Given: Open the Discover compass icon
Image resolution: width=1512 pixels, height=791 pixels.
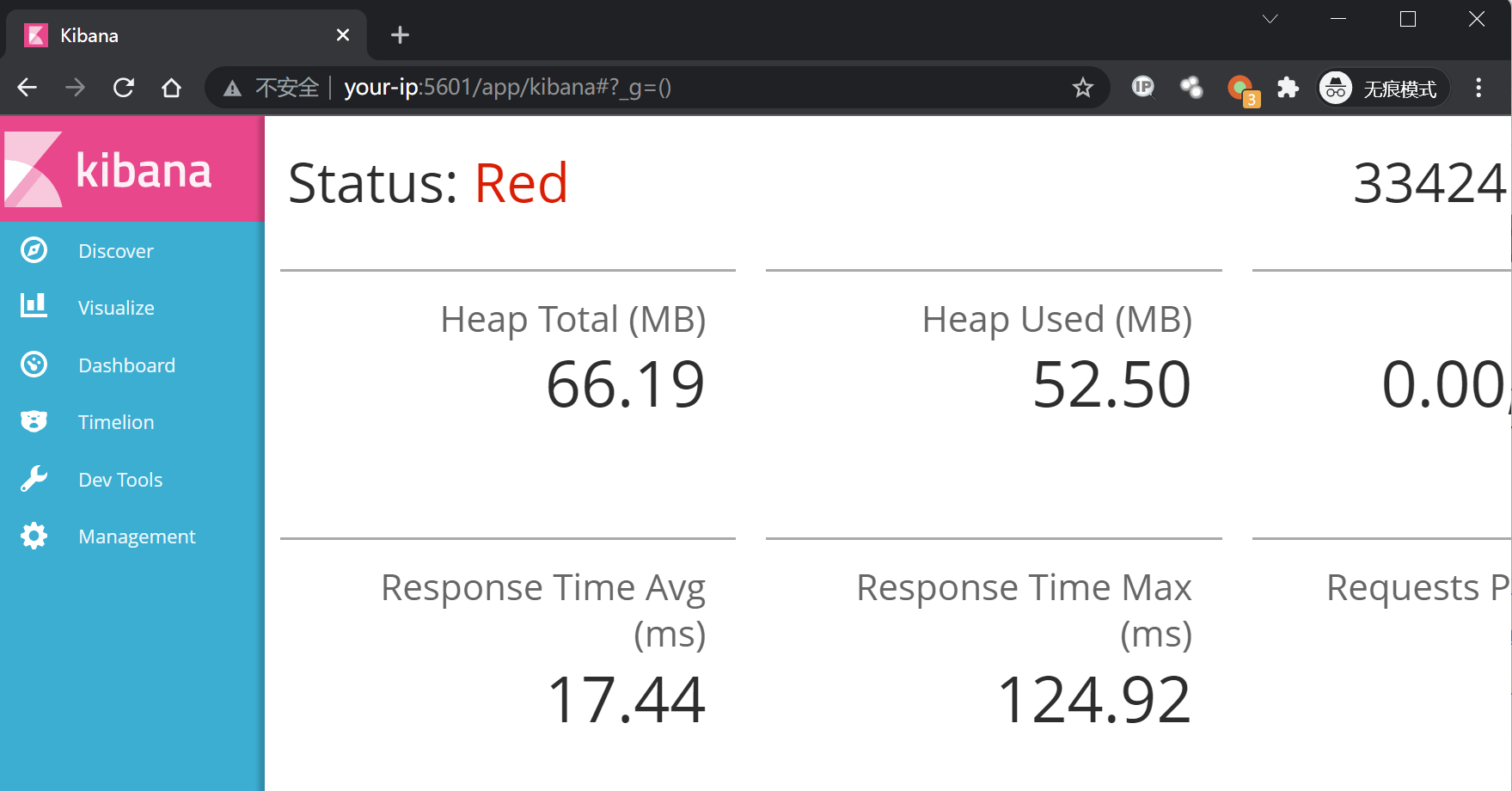Looking at the screenshot, I should (34, 250).
